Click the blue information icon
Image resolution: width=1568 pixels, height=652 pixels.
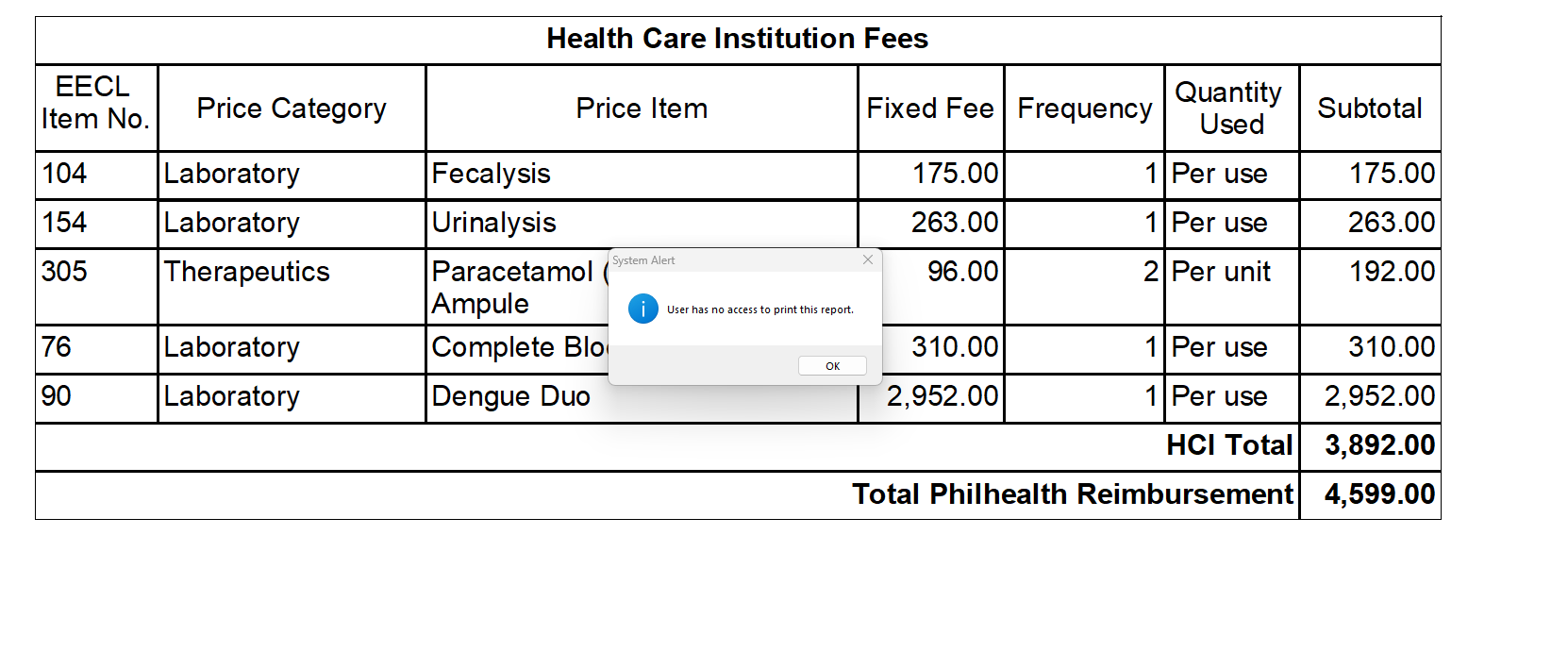coord(643,309)
